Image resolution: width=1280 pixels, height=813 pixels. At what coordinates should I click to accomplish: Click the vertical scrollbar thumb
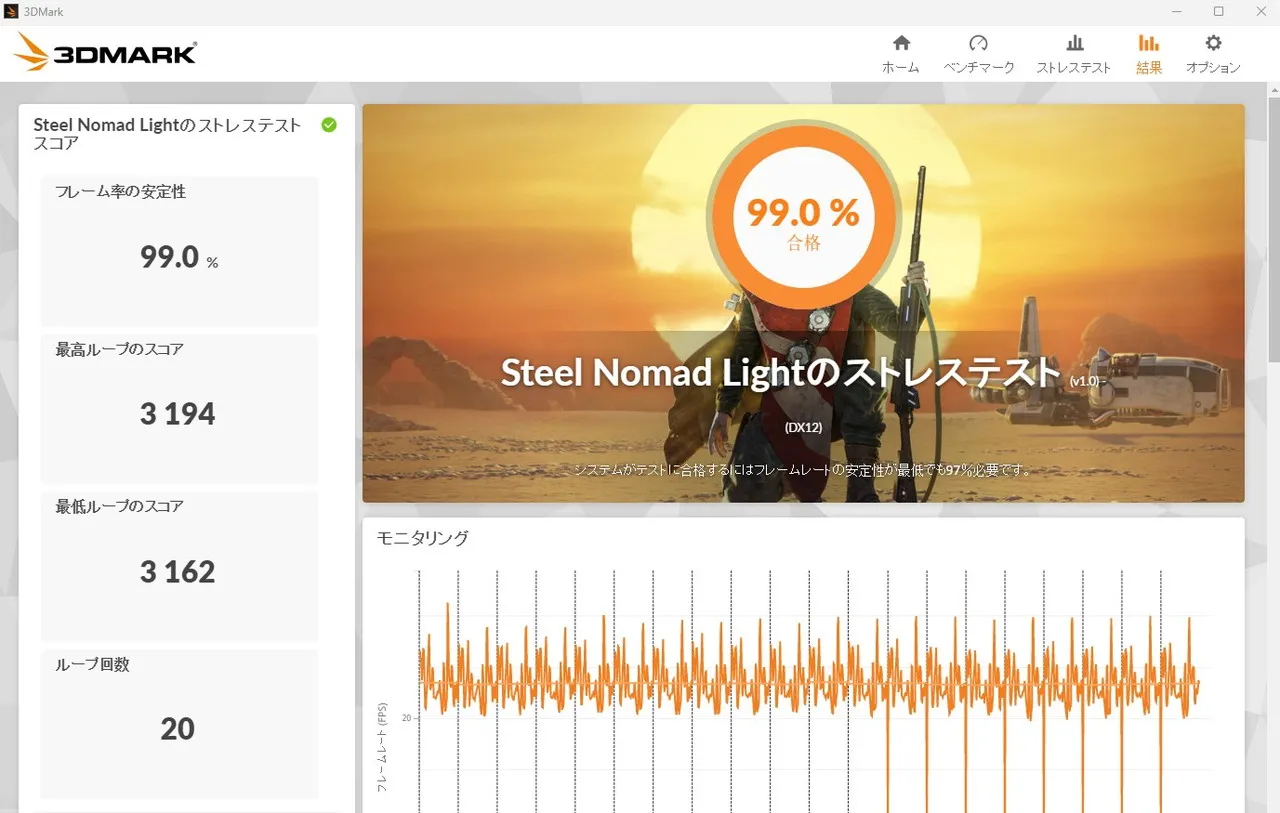point(1273,228)
